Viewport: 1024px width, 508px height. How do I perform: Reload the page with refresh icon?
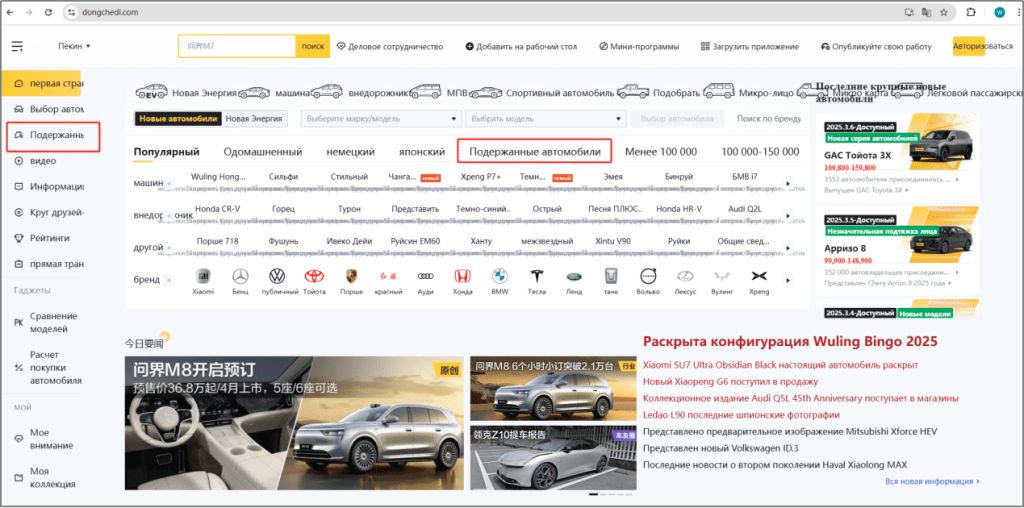click(49, 12)
